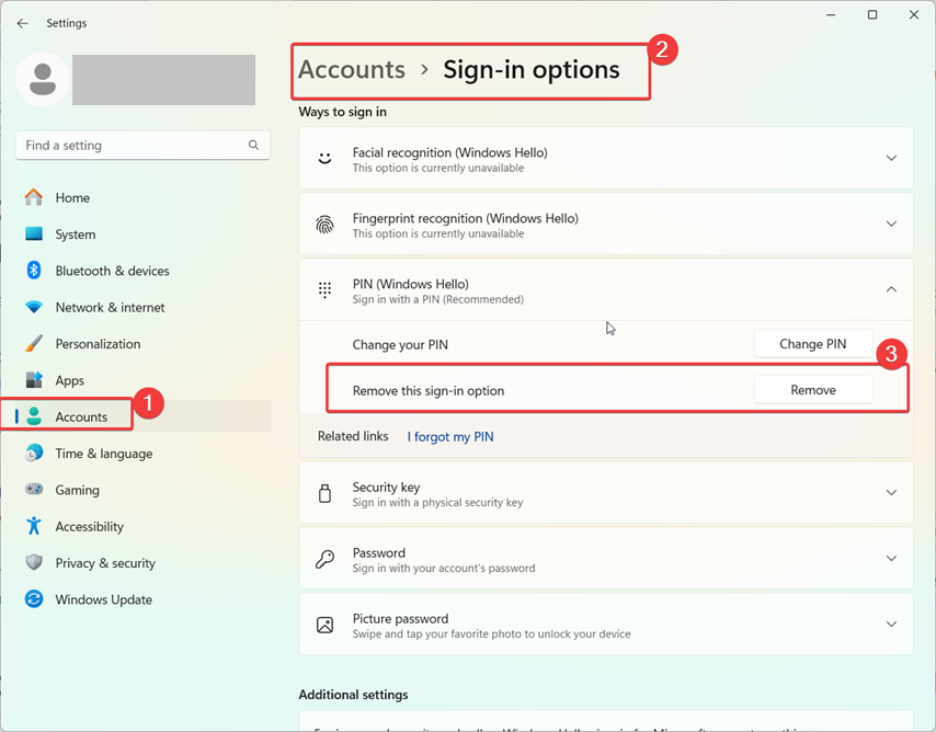936x732 pixels.
Task: Click the user profile avatar
Action: point(42,79)
